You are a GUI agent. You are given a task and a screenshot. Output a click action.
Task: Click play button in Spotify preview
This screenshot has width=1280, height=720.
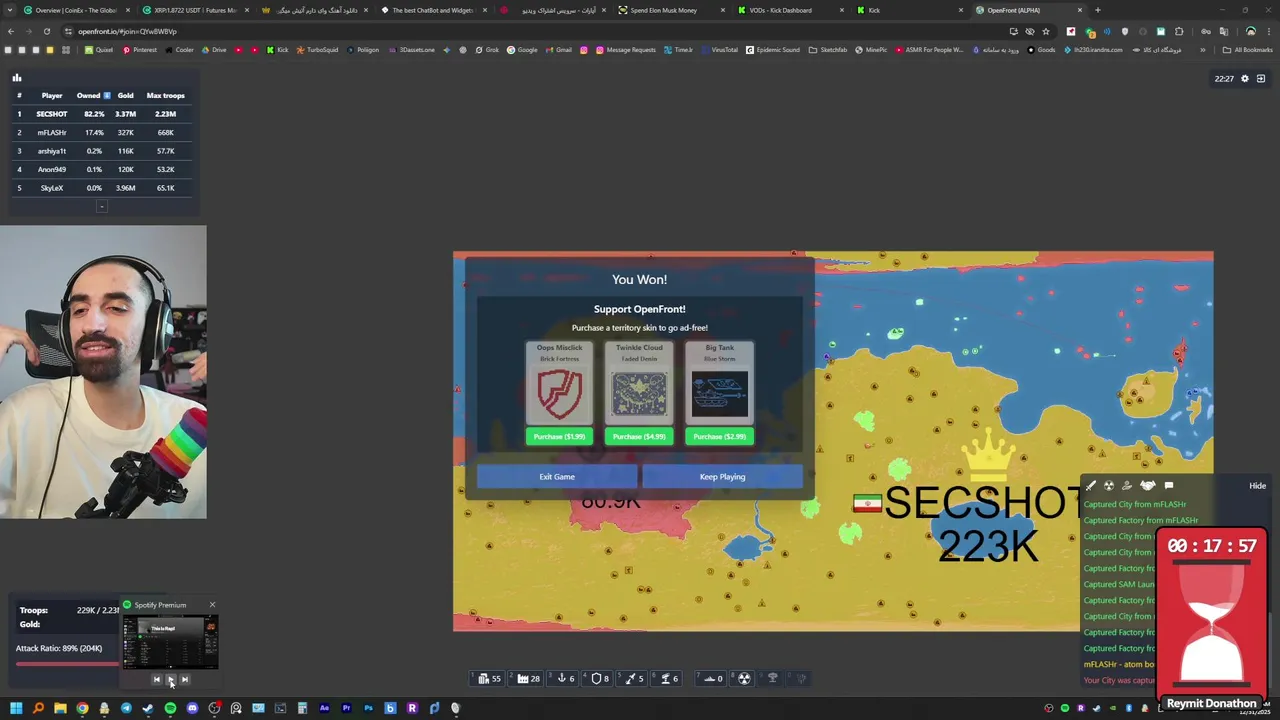click(170, 679)
